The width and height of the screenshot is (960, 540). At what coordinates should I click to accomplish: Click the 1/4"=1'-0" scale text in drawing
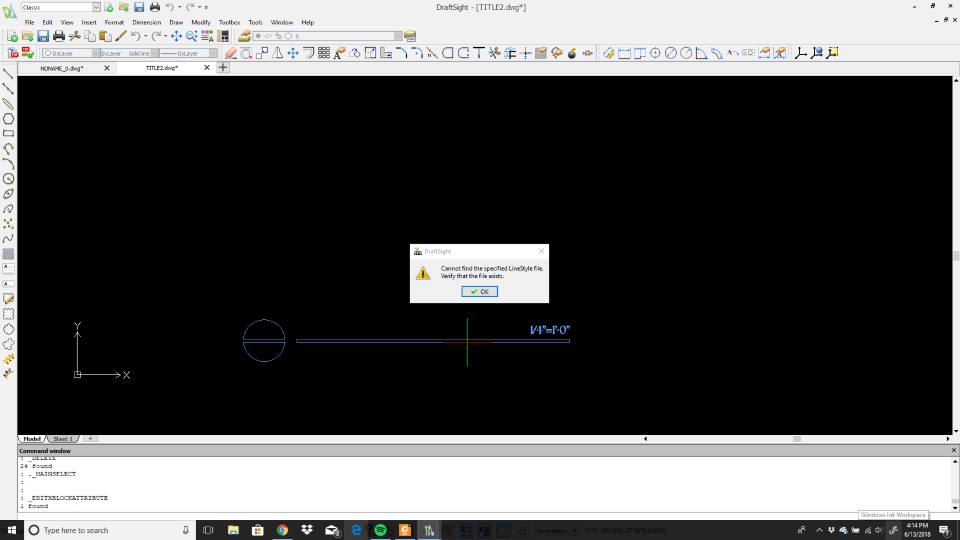pos(549,330)
